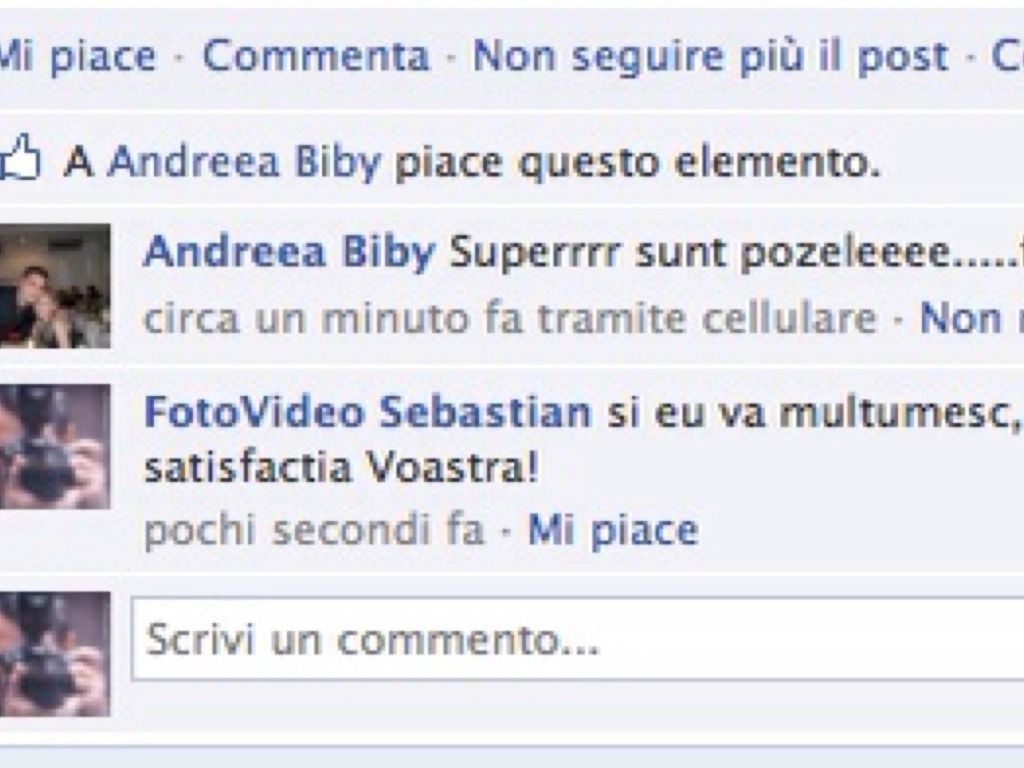
Task: Click the tramite cellulare text
Action: click(x=706, y=319)
